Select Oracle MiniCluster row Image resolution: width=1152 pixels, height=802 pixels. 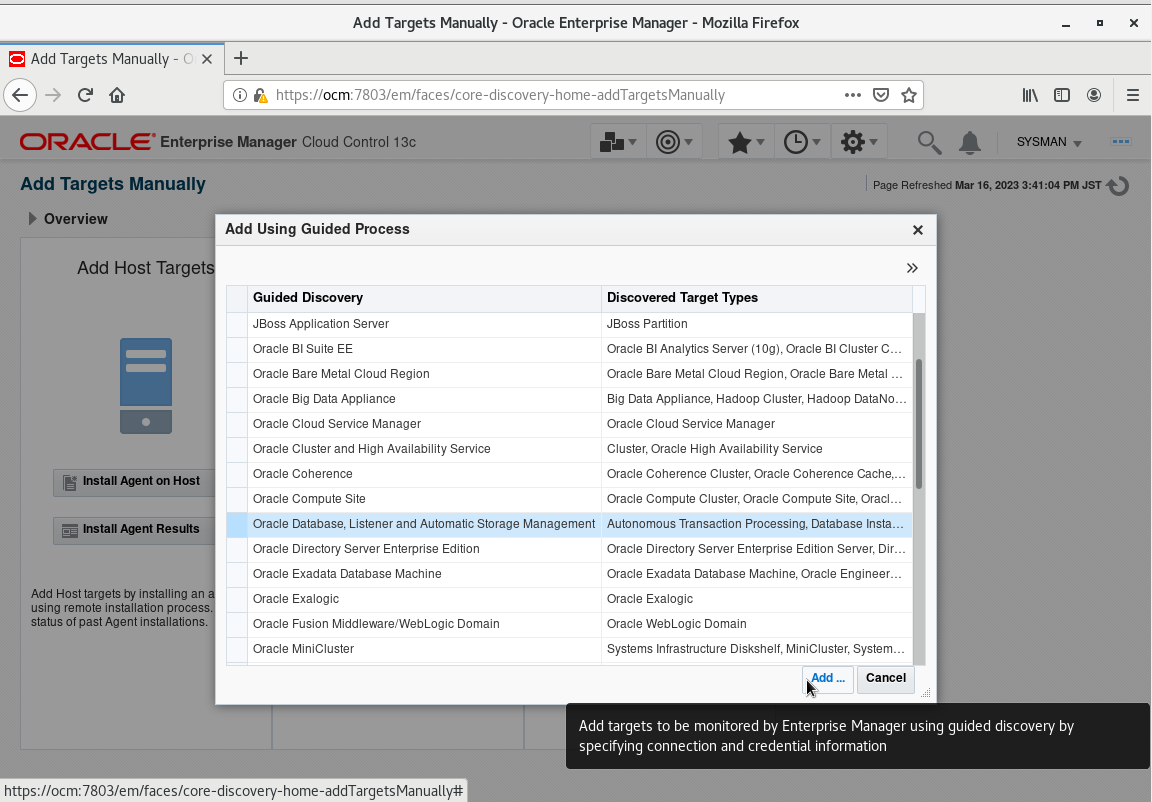coord(569,649)
